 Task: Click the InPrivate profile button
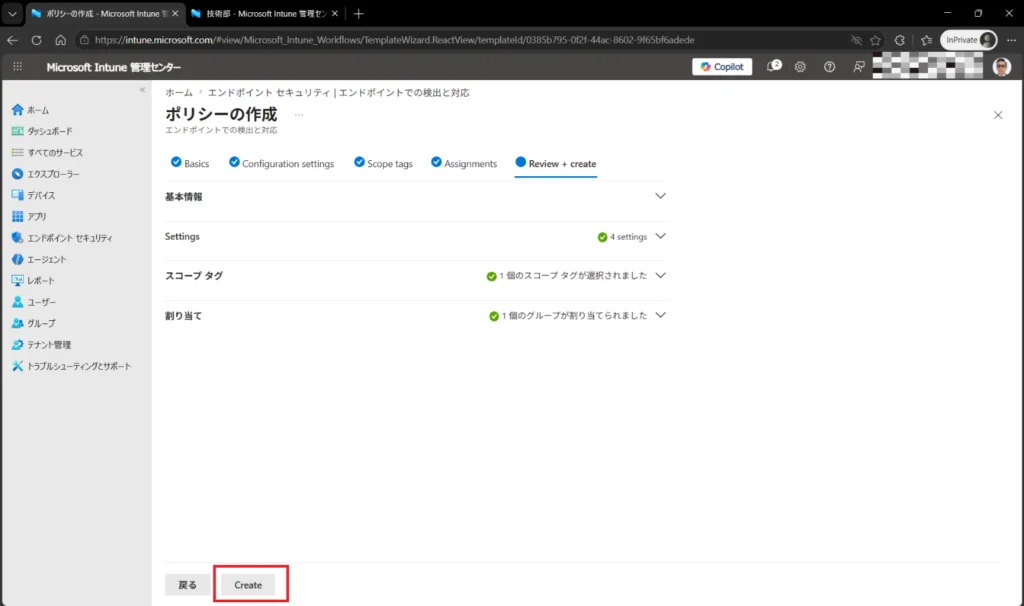pyautogui.click(x=969, y=40)
